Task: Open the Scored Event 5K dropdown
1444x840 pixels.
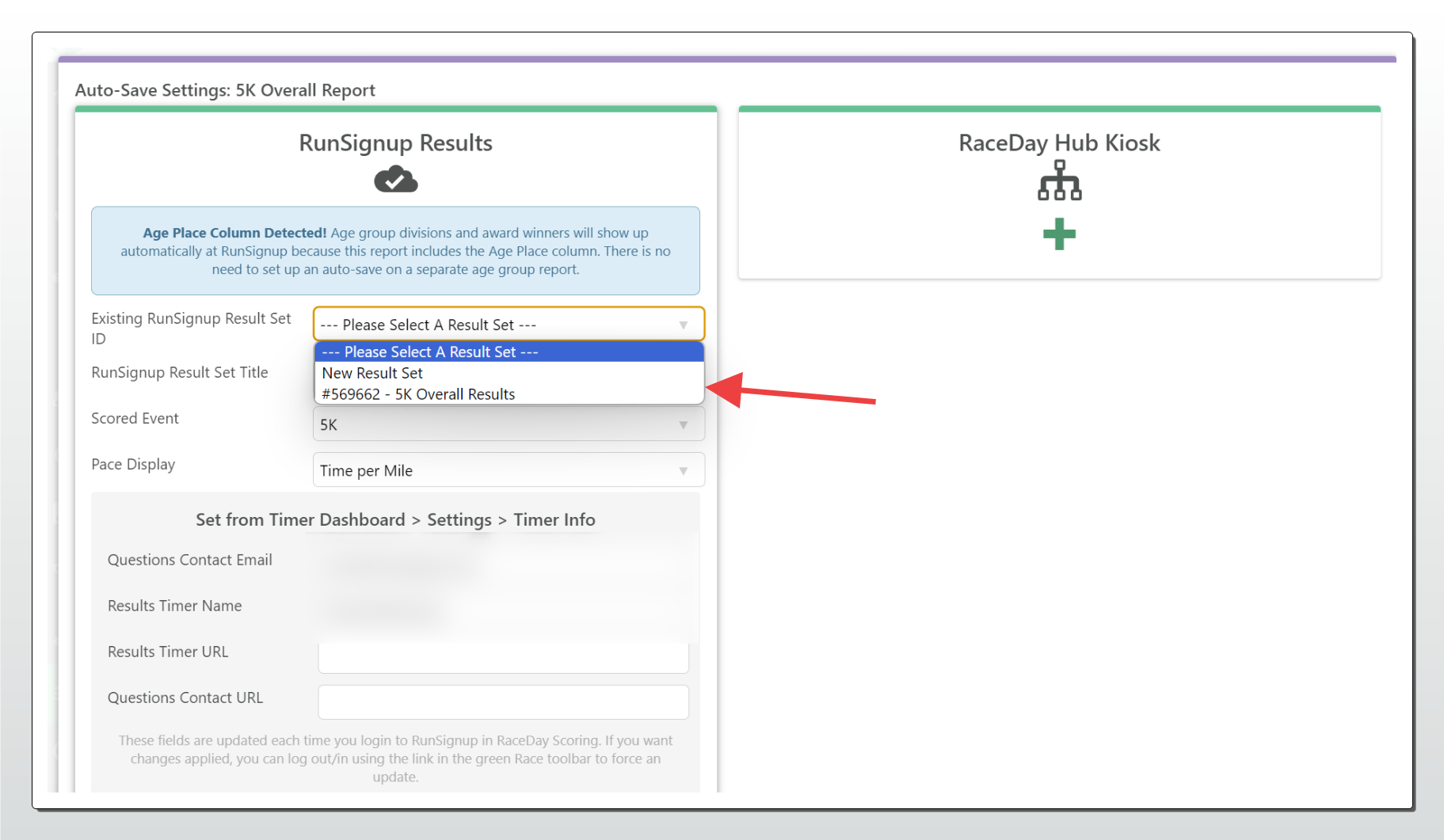Action: 509,424
